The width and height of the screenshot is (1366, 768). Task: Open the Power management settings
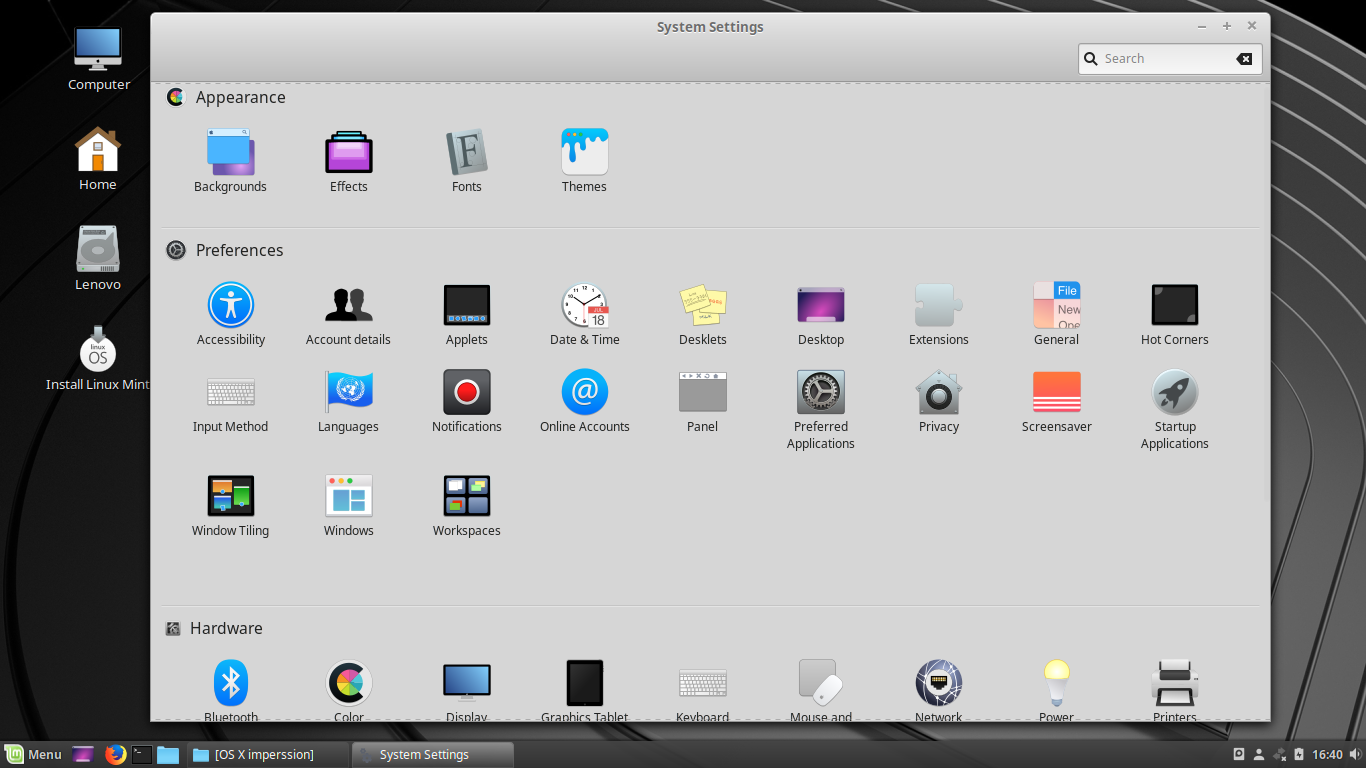coord(1057,690)
